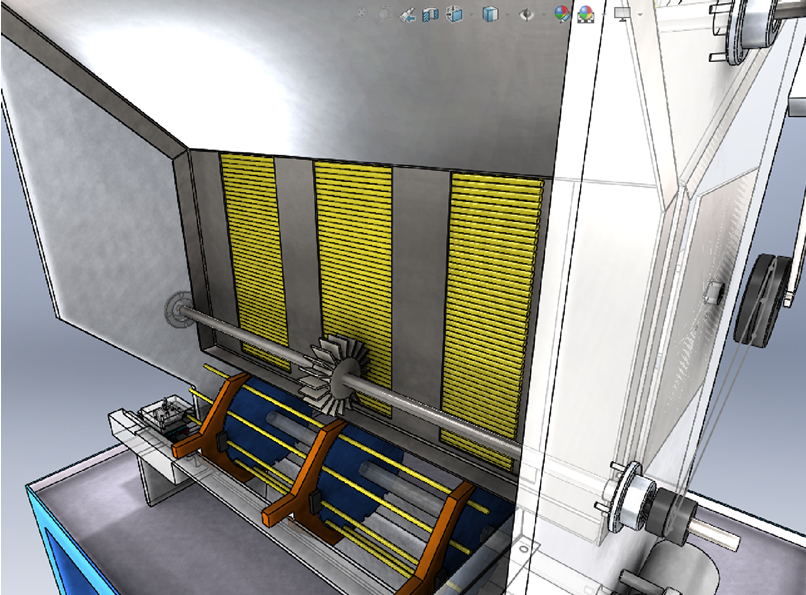The height and width of the screenshot is (595, 806).
Task: Expand the Display Style dropdown arrow
Action: click(506, 15)
